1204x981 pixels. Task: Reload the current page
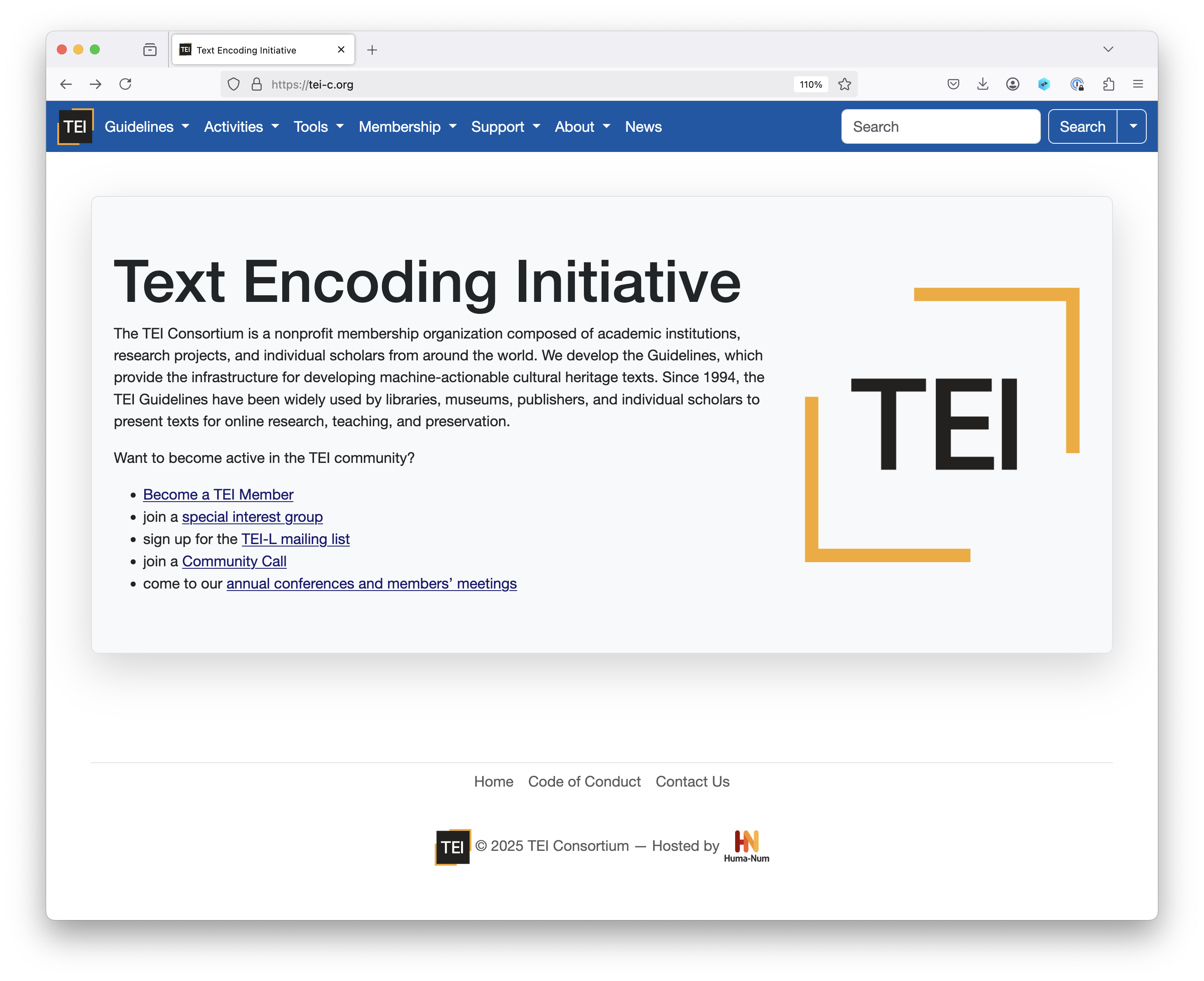click(126, 84)
